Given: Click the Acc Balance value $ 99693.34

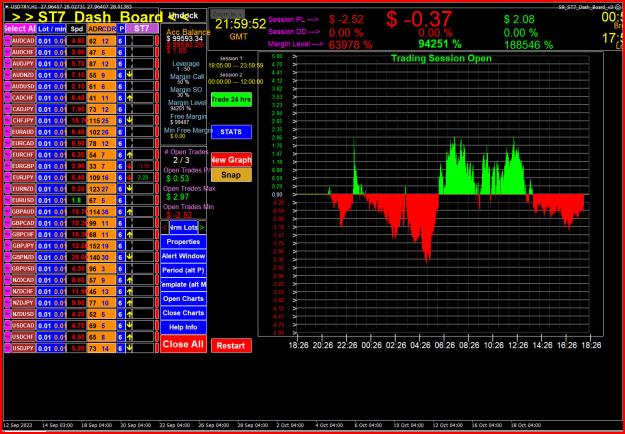Looking at the screenshot, I should coord(185,39).
